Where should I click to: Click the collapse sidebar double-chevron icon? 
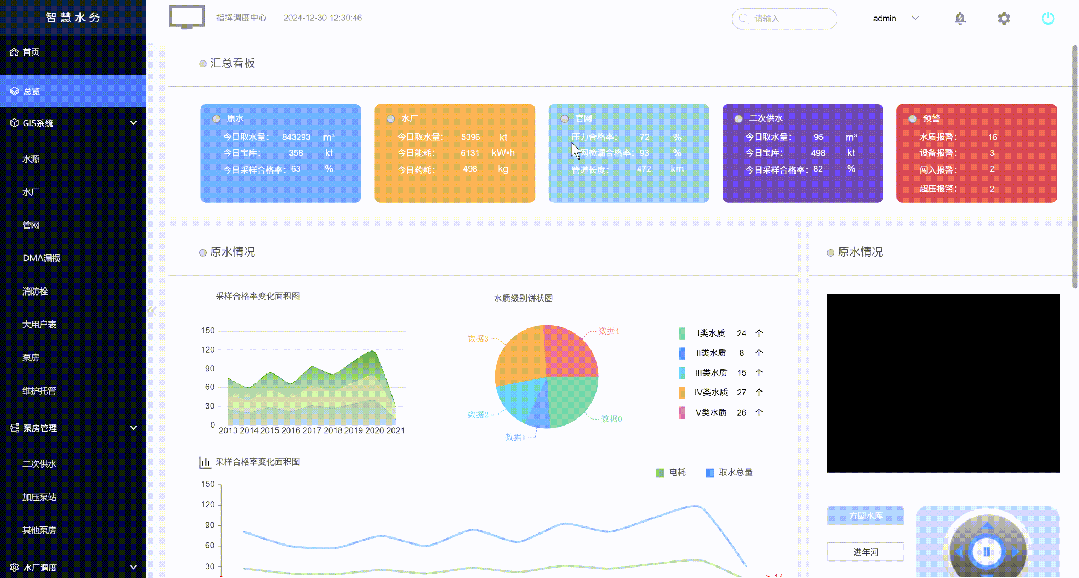(151, 310)
